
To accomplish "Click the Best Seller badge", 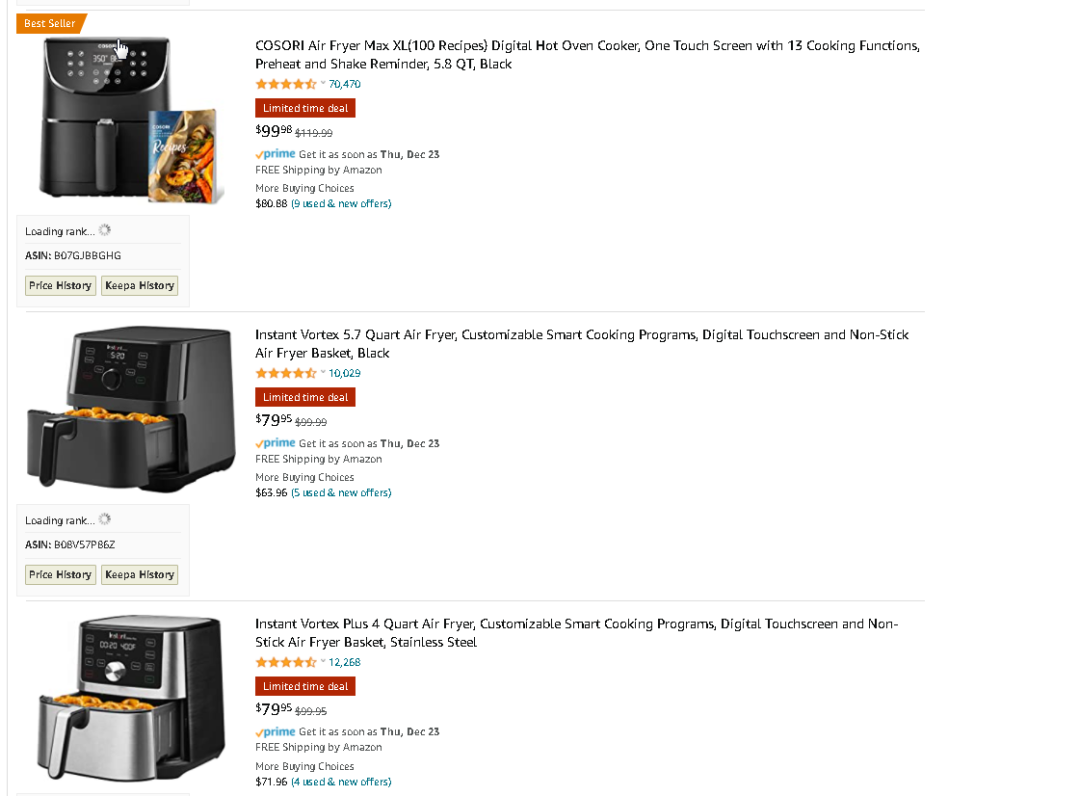I will (51, 23).
